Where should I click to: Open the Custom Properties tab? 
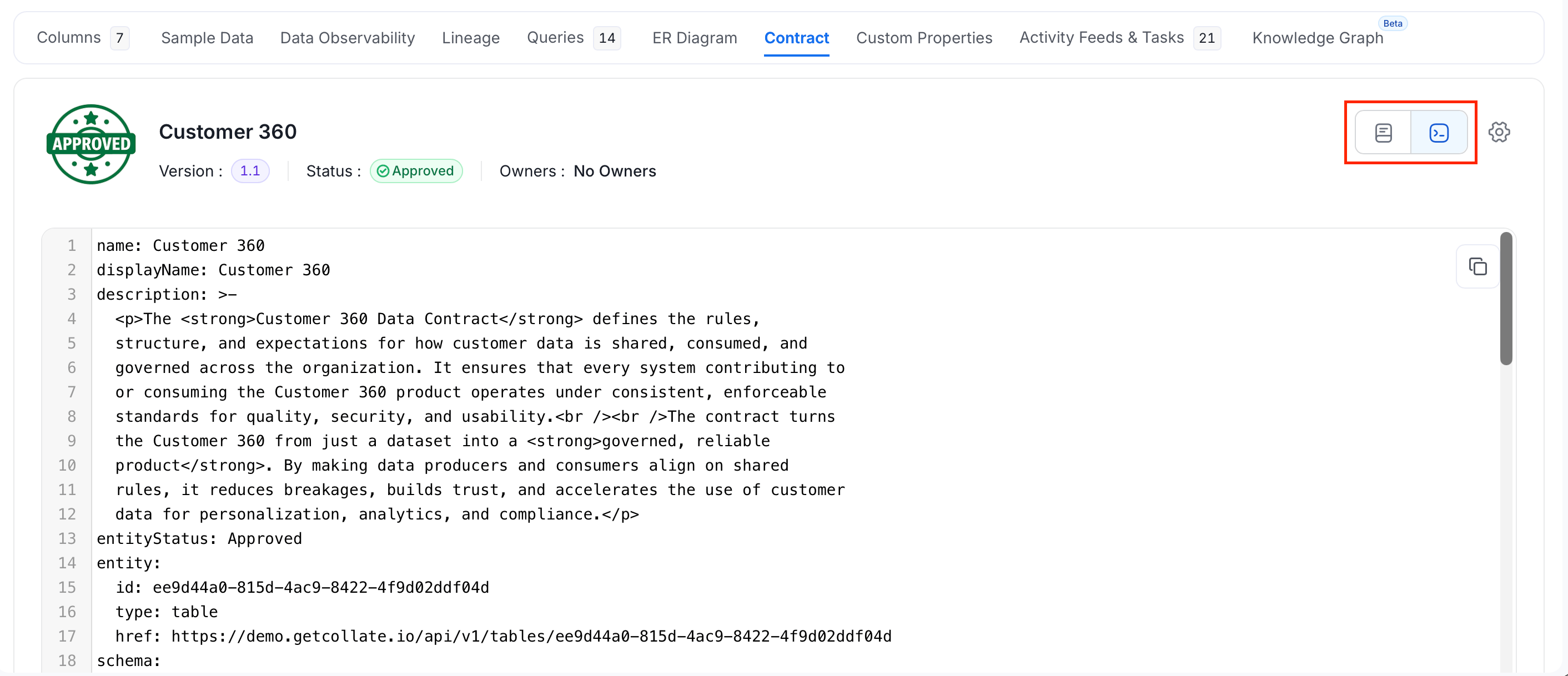click(924, 38)
